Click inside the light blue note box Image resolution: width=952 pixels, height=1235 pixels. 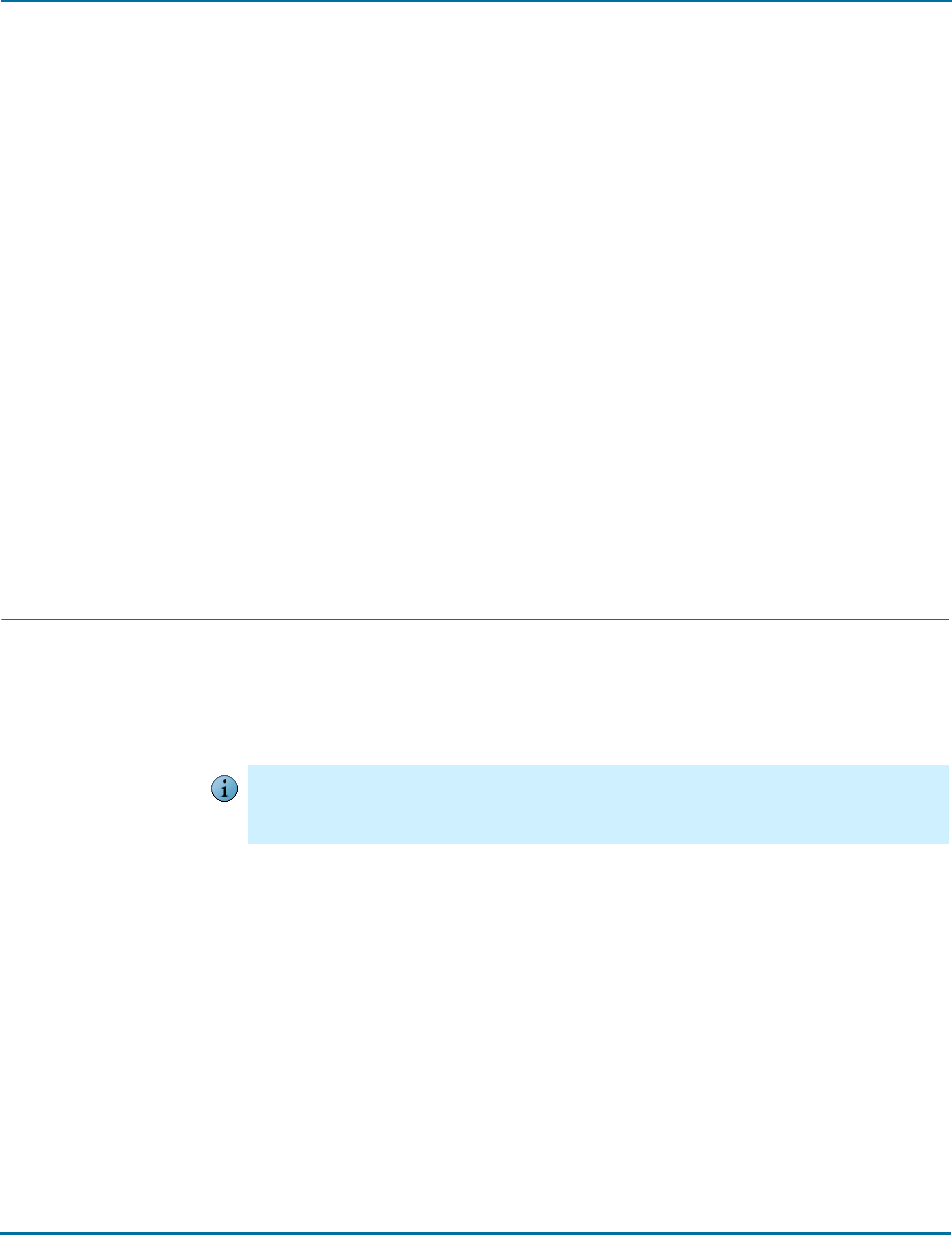(598, 804)
